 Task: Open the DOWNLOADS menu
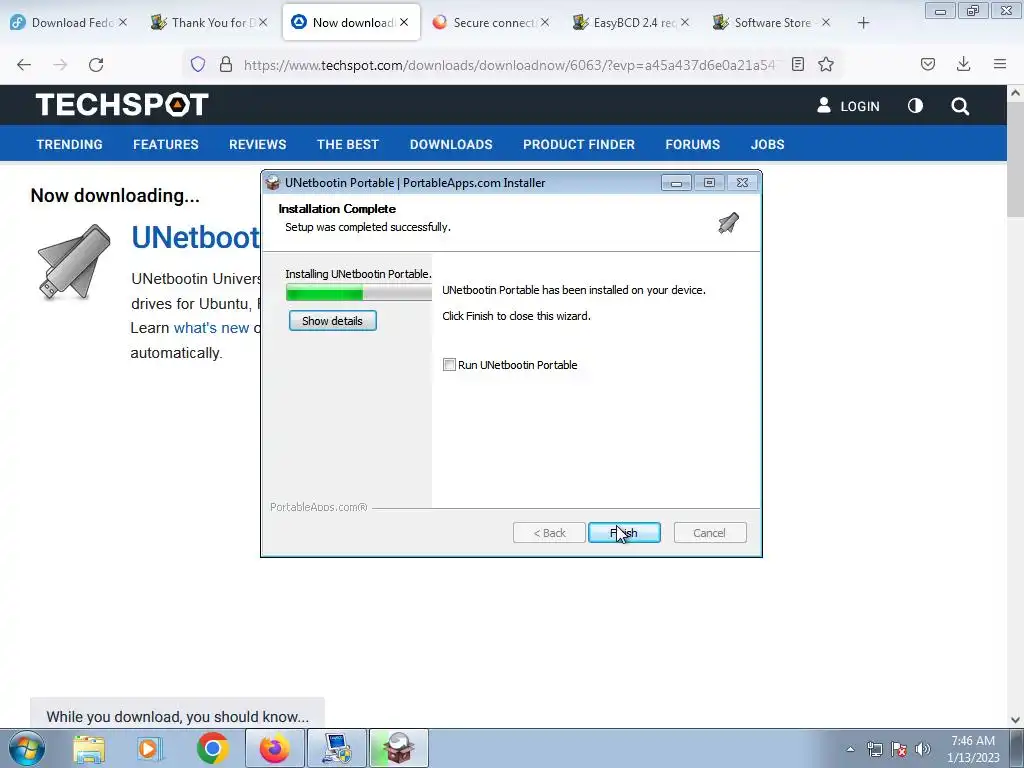pos(451,144)
